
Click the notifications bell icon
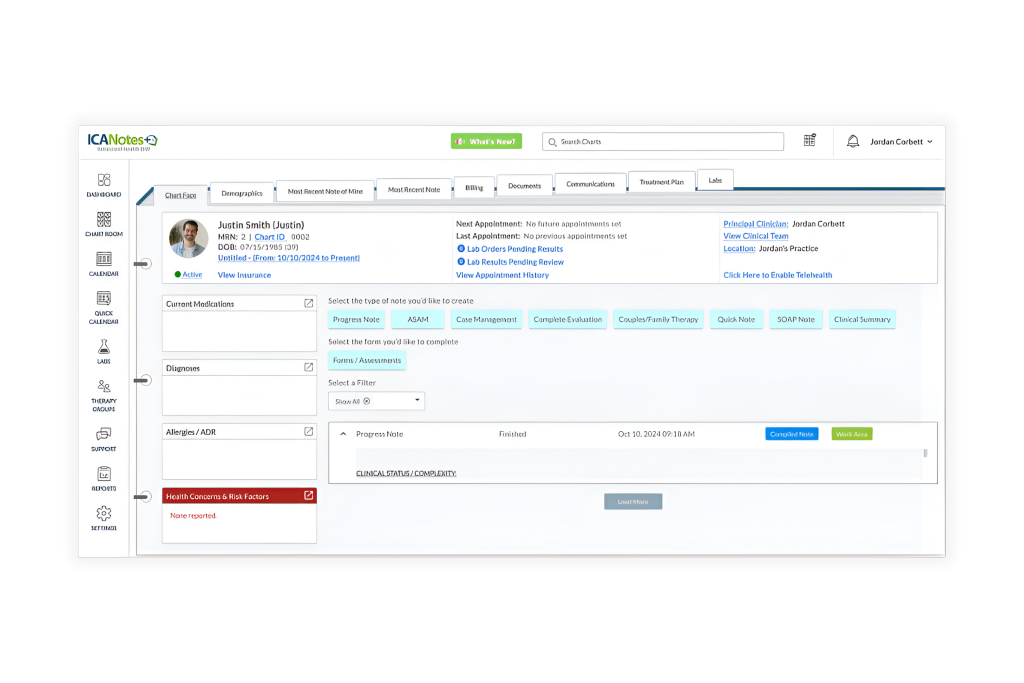(x=853, y=142)
